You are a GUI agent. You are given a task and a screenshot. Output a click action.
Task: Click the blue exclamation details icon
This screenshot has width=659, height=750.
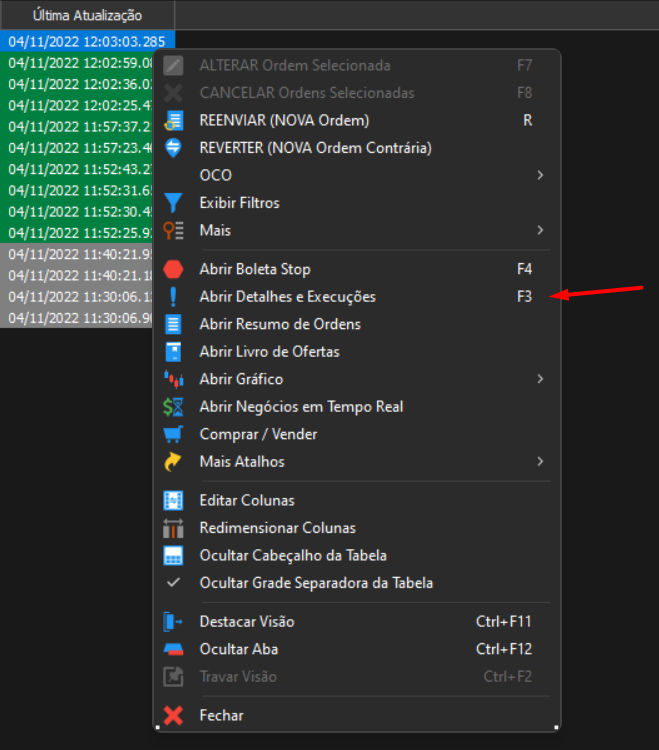click(x=173, y=297)
